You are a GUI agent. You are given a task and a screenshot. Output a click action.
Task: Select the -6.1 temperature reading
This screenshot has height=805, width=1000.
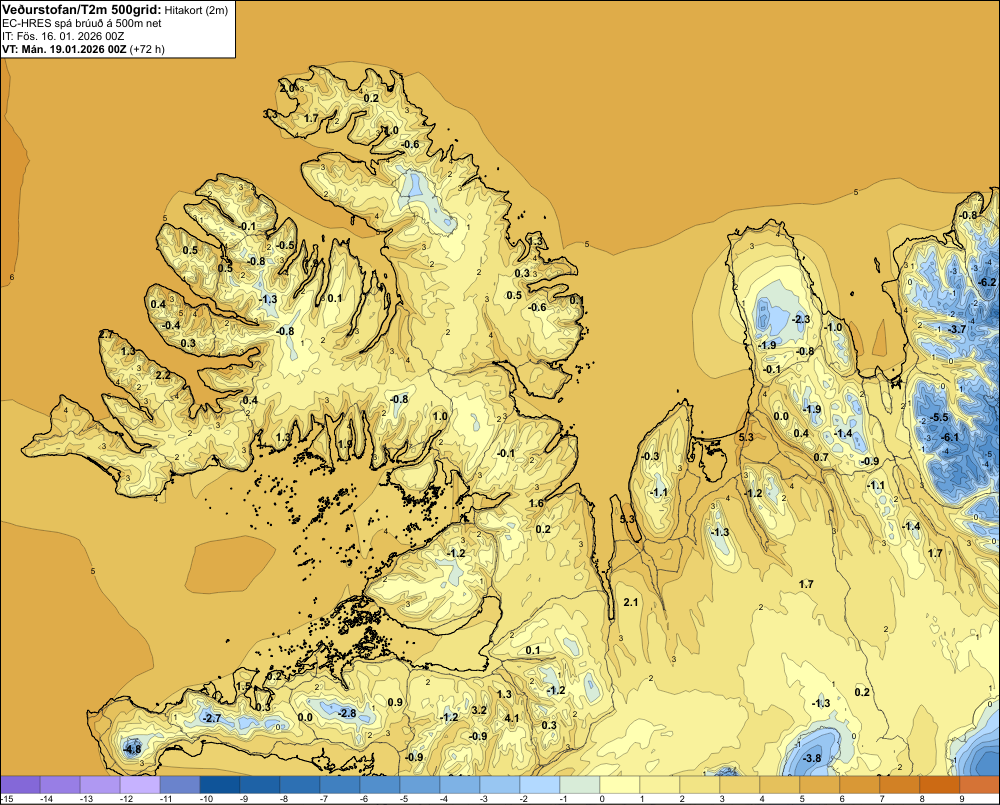tap(949, 437)
